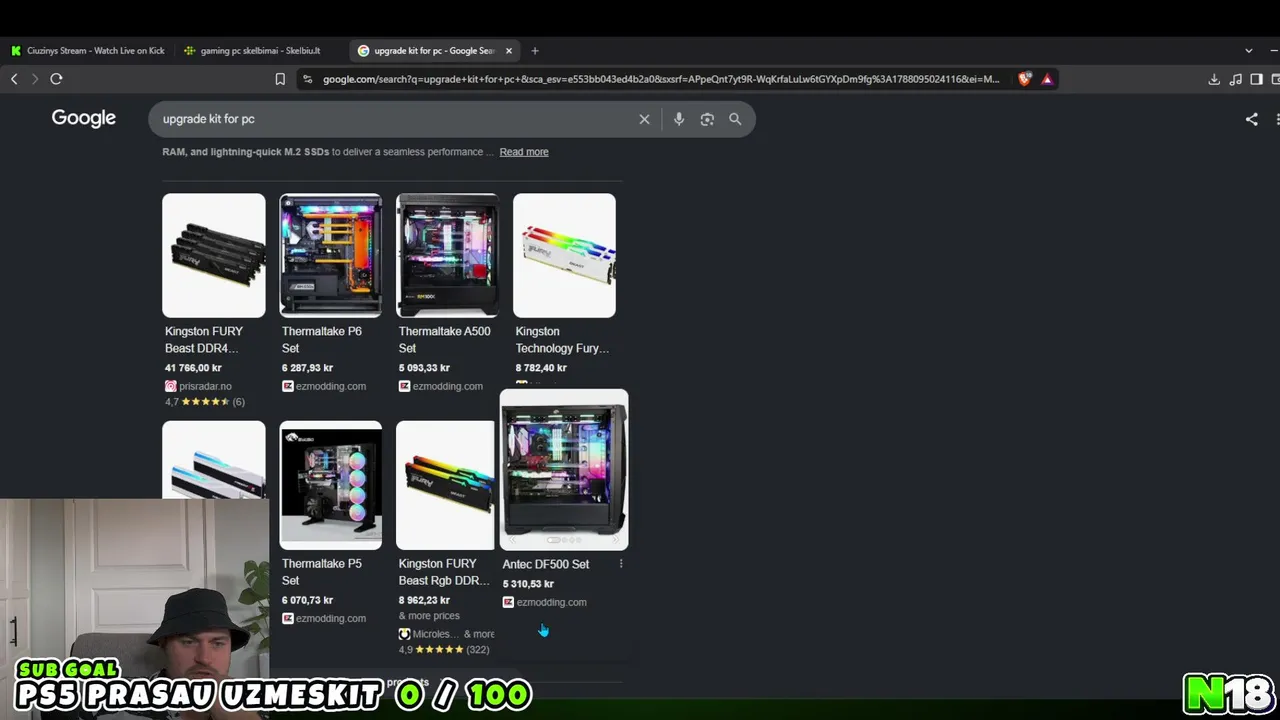Open the 4,9 star rating with 322 reviews

coord(444,650)
